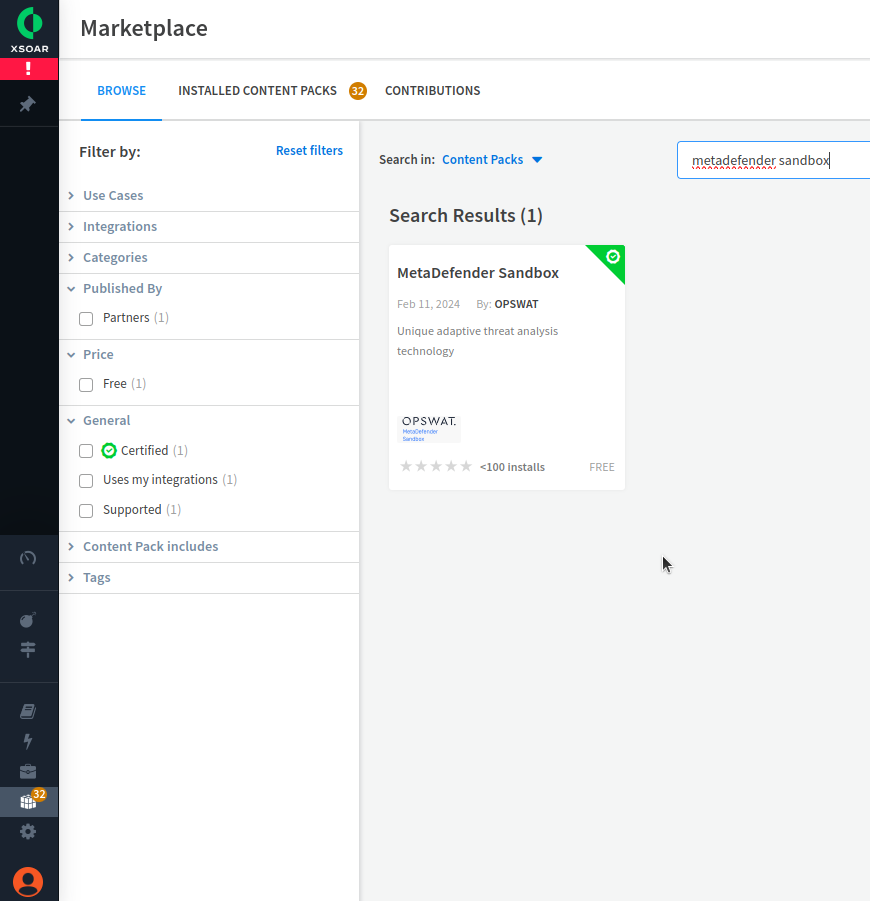Click the pin icon in the sidebar
This screenshot has height=901, width=870.
click(x=28, y=104)
